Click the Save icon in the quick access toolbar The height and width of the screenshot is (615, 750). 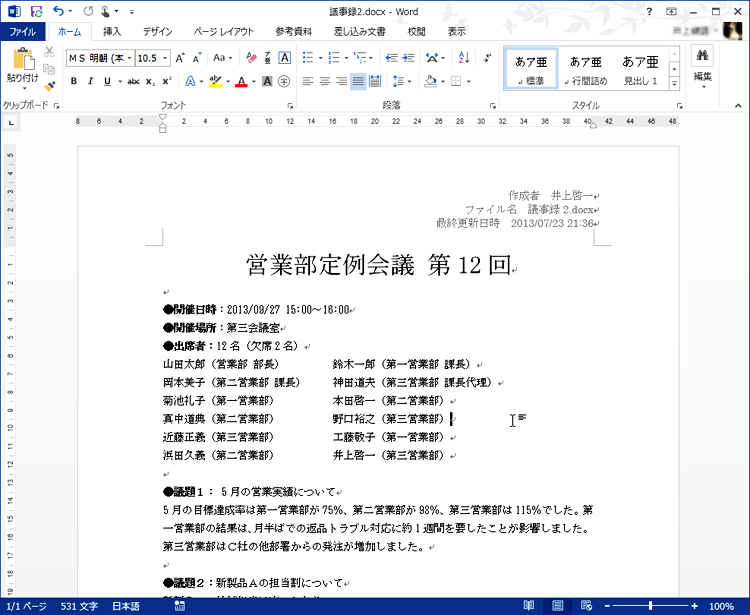pos(36,11)
